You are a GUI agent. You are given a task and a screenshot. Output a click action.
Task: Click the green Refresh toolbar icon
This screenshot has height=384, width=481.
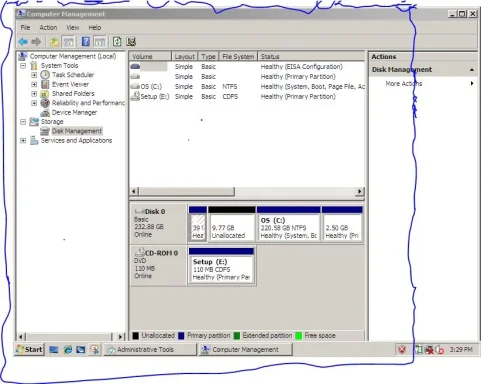117,42
